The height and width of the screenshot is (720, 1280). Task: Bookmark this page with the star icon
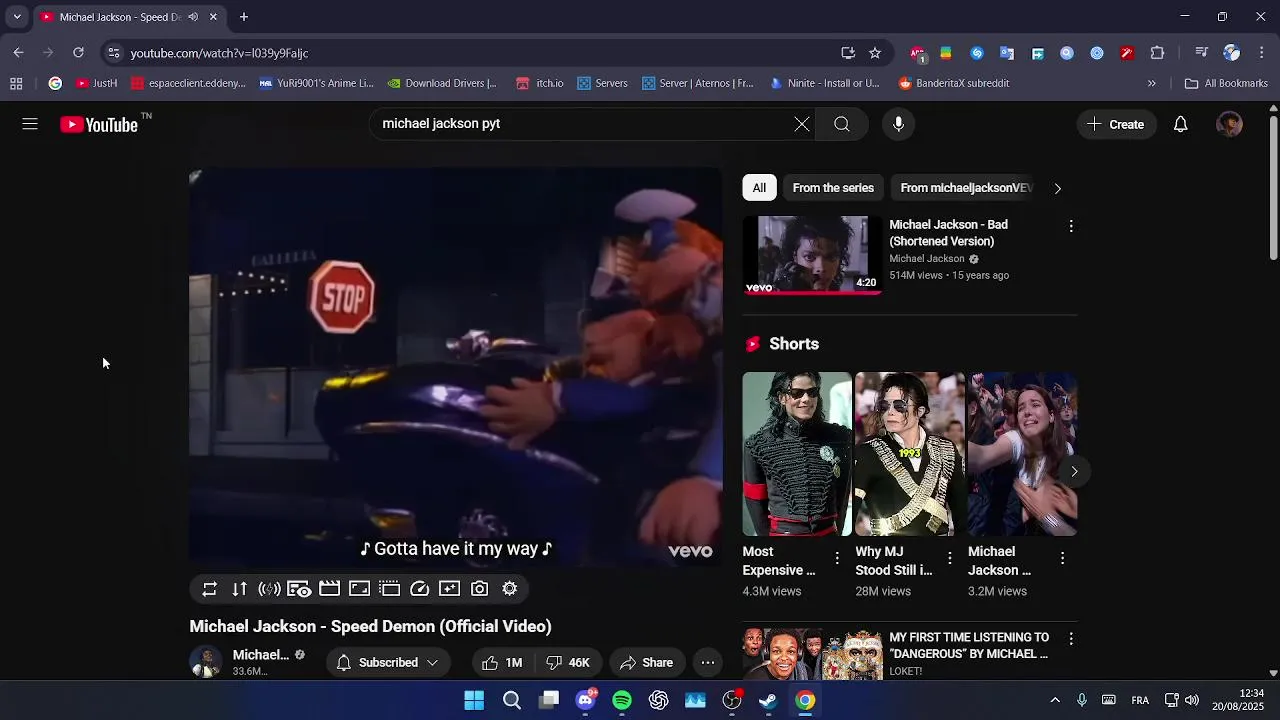pyautogui.click(x=875, y=53)
